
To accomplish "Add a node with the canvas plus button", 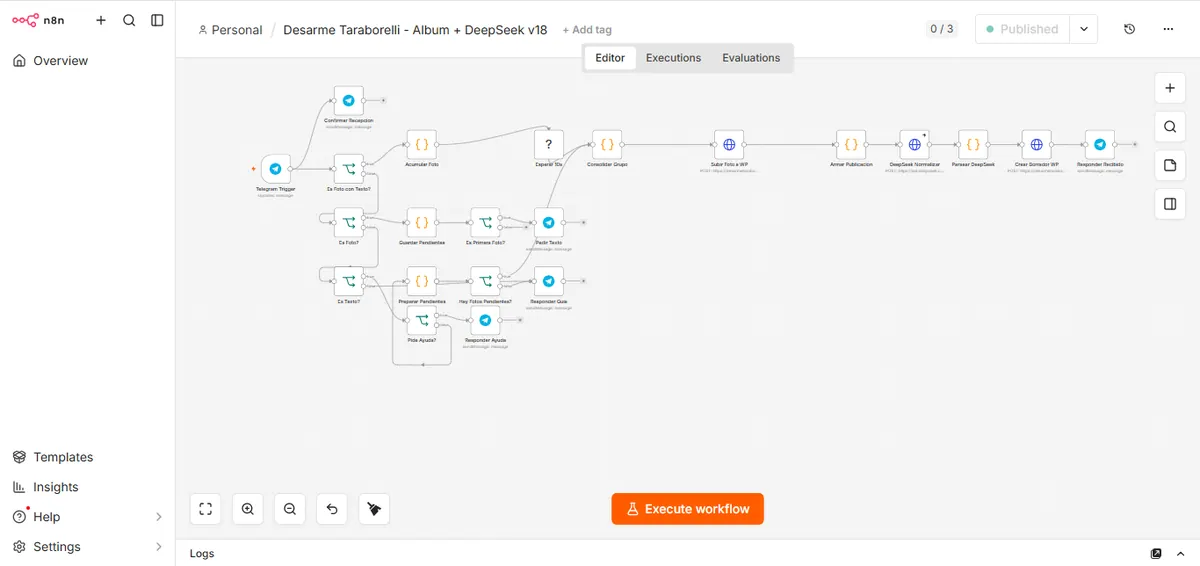I will click(1169, 88).
